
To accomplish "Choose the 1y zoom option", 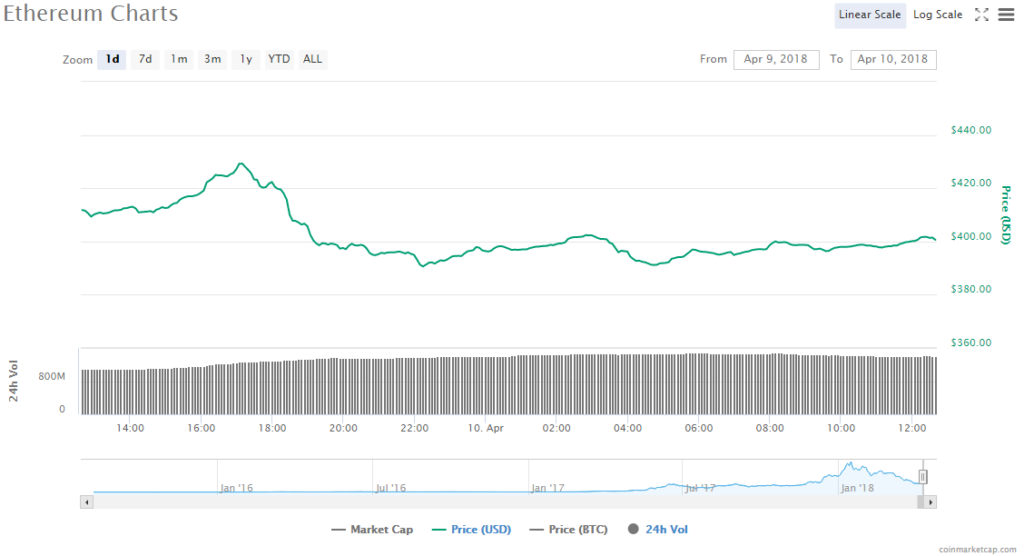I will tap(245, 59).
